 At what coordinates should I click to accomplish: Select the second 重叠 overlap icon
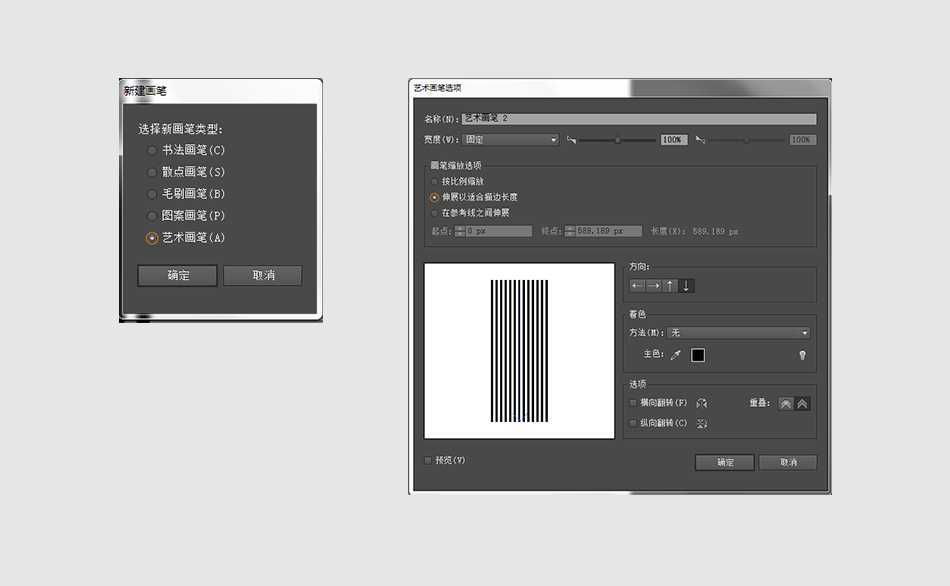pos(802,404)
